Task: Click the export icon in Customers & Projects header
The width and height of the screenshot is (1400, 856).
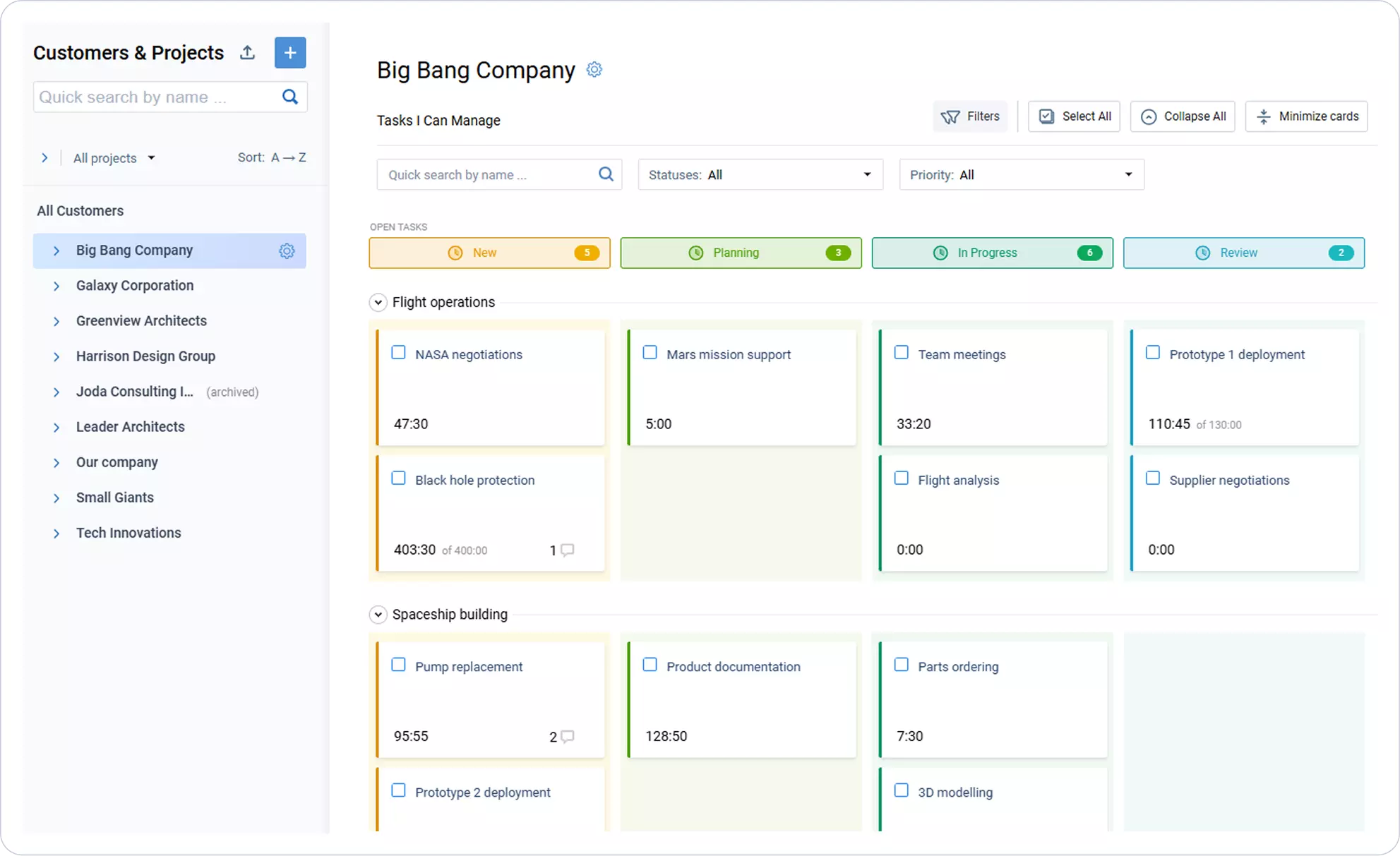Action: pos(247,52)
